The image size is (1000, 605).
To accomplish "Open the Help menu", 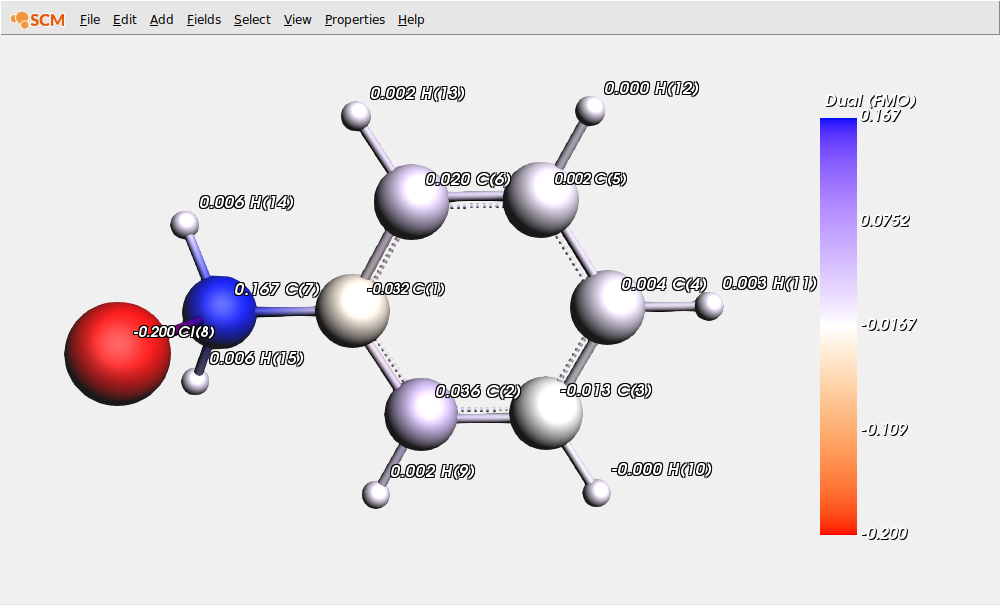I will point(411,19).
